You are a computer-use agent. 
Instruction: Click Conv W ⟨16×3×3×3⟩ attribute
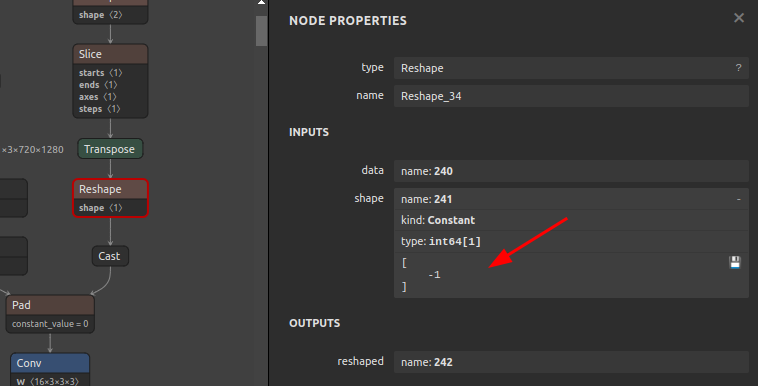click(48, 381)
